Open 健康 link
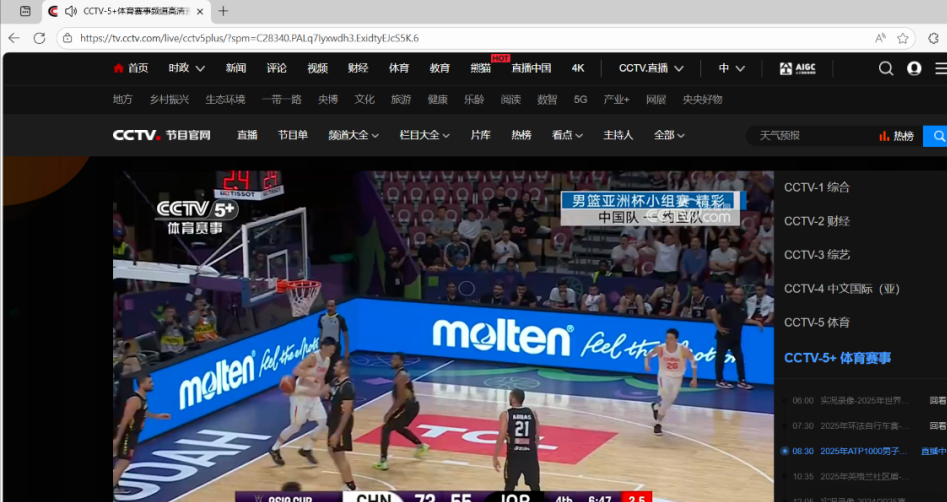The image size is (947, 502). point(438,100)
